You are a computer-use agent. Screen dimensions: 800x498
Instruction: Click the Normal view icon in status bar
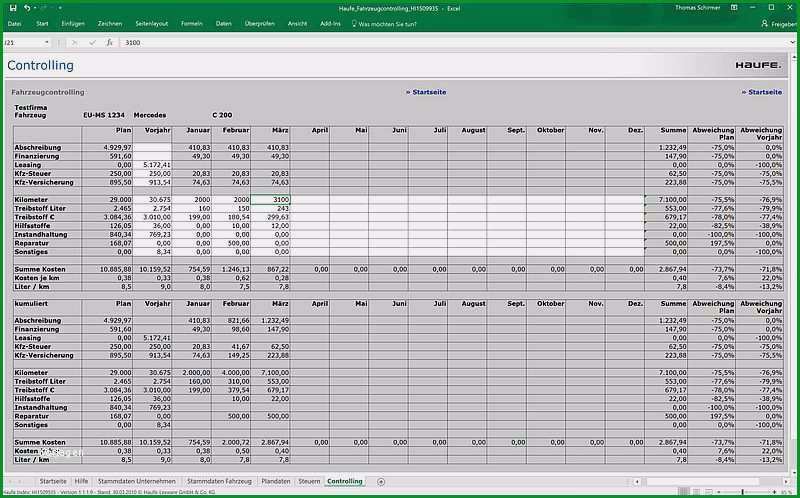tap(684, 492)
